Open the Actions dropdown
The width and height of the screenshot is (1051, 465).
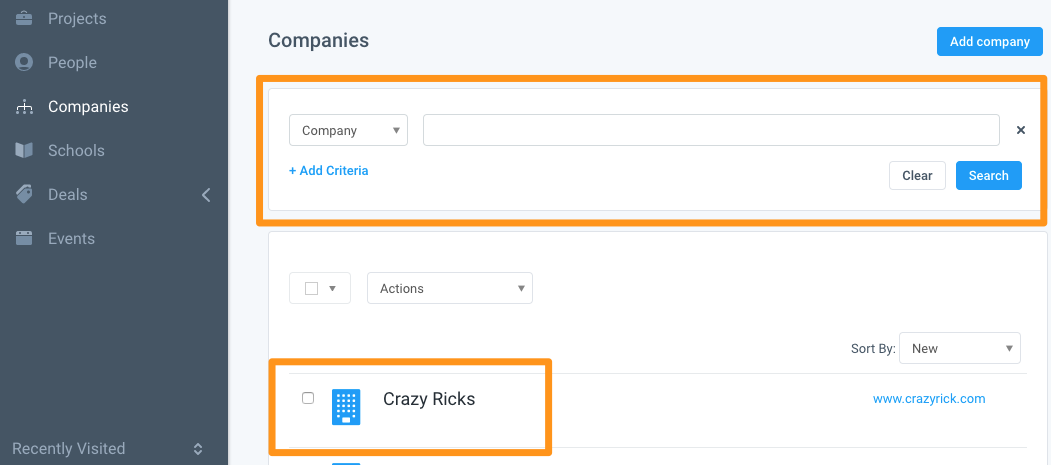pos(449,288)
